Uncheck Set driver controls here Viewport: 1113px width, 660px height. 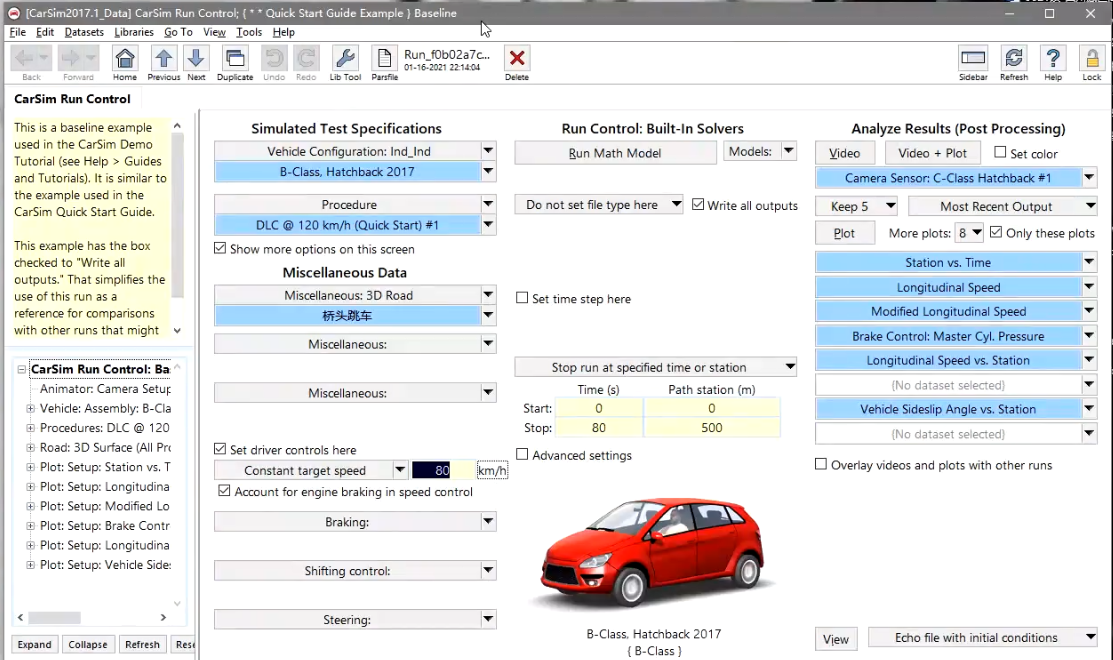point(220,449)
